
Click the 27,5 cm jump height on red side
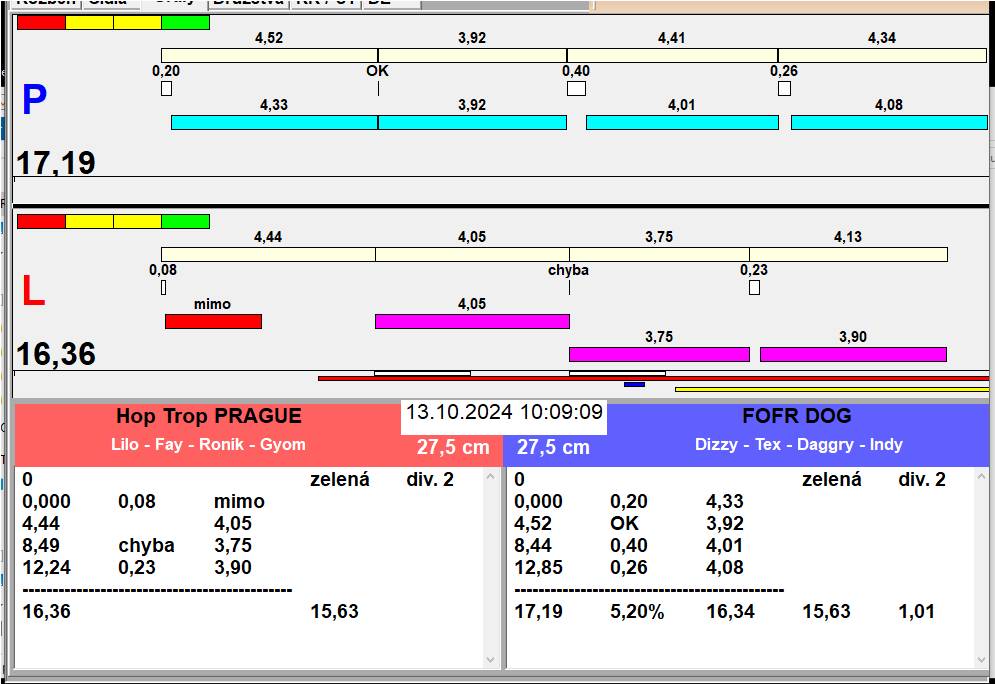point(453,447)
